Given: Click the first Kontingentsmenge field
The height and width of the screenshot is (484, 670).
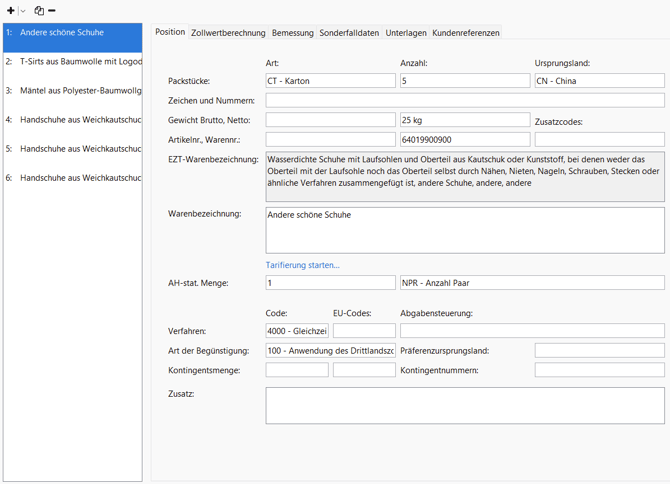Looking at the screenshot, I should click(297, 370).
